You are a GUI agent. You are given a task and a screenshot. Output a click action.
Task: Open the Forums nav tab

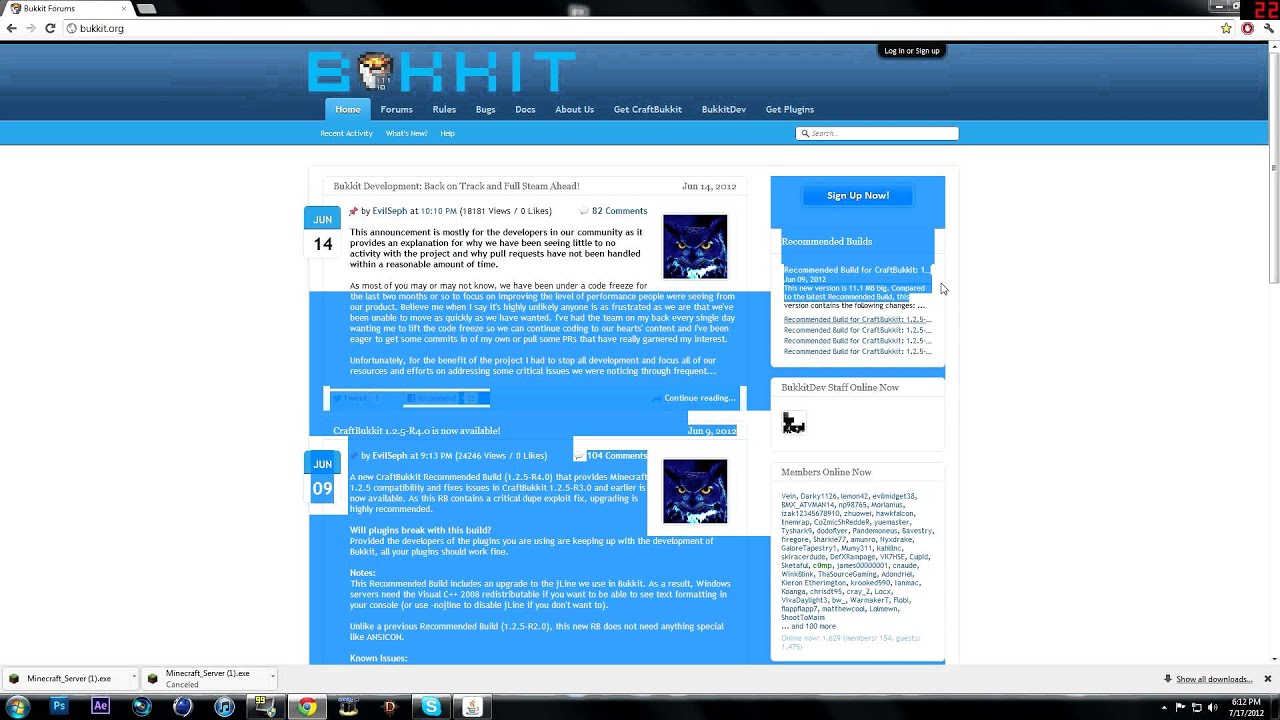[396, 109]
